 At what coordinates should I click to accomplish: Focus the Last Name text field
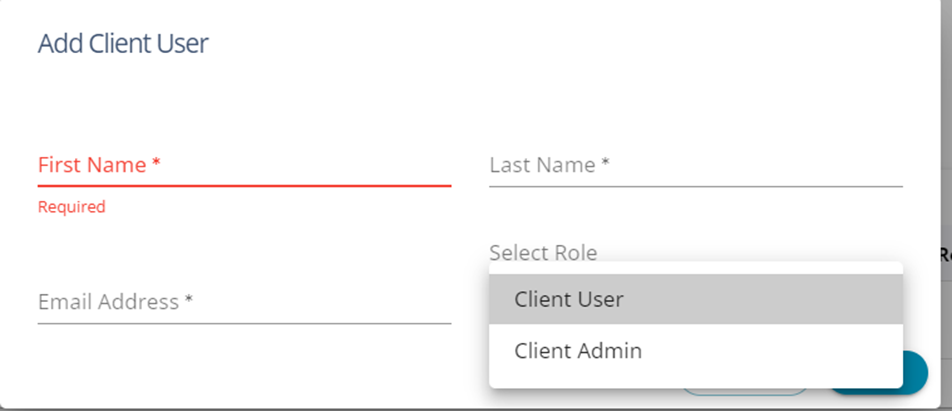[695, 166]
